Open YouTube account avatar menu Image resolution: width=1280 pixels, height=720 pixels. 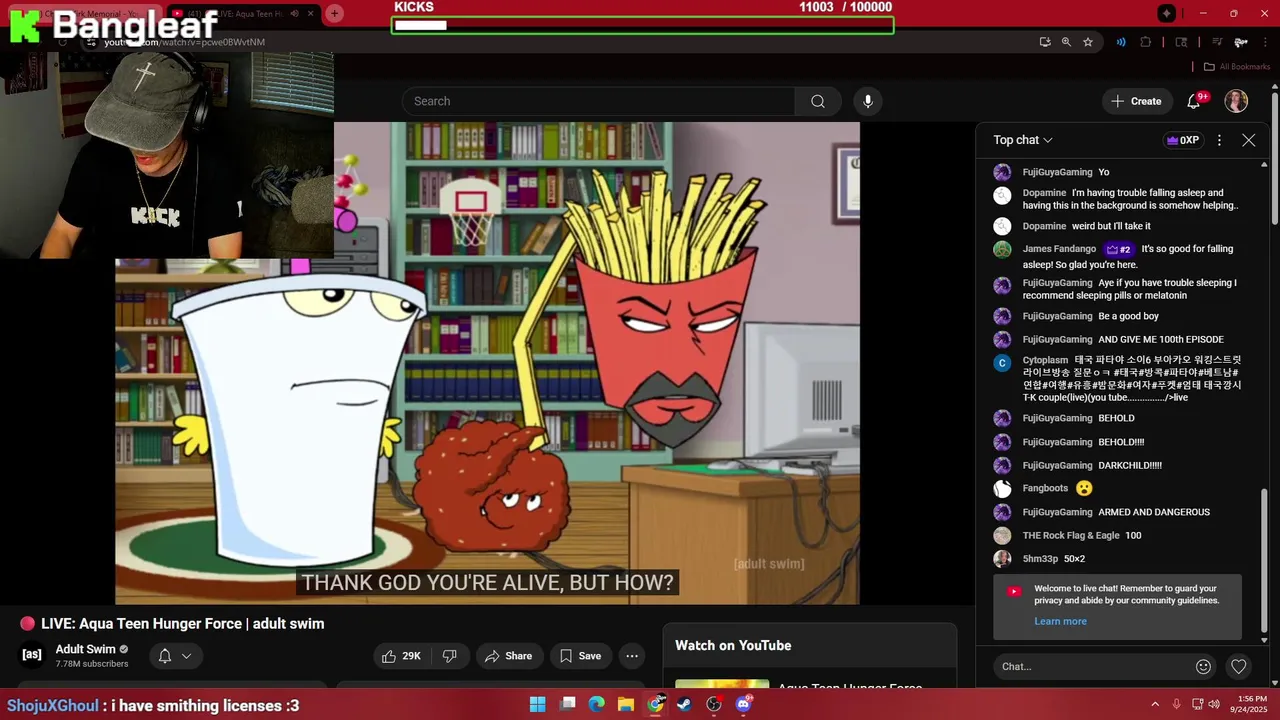pos(1236,101)
